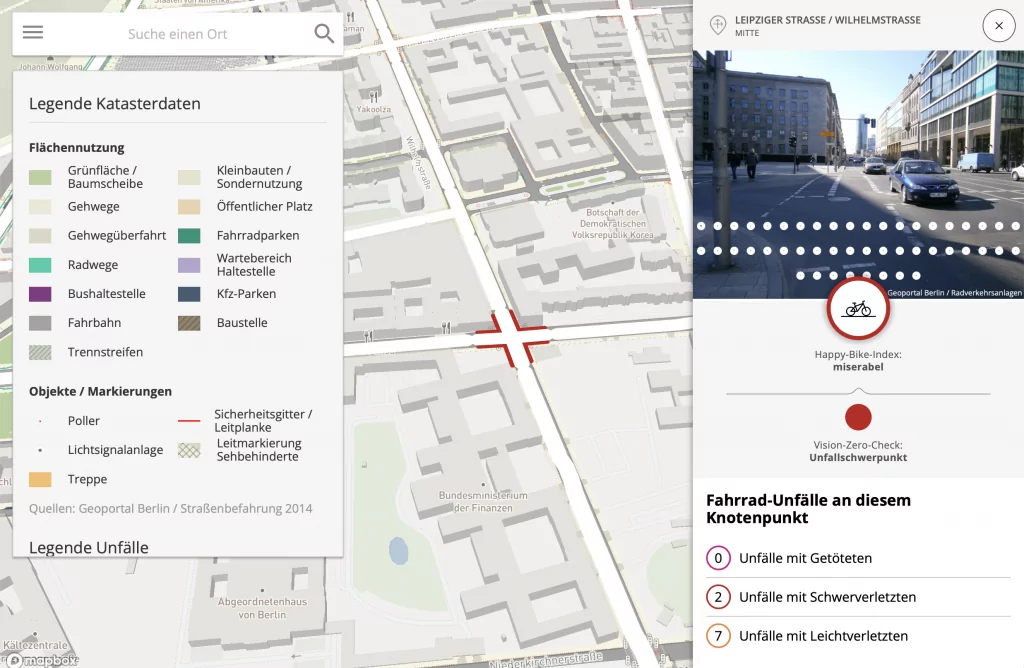Click the magnifier search icon
1024x668 pixels.
pyautogui.click(x=323, y=32)
